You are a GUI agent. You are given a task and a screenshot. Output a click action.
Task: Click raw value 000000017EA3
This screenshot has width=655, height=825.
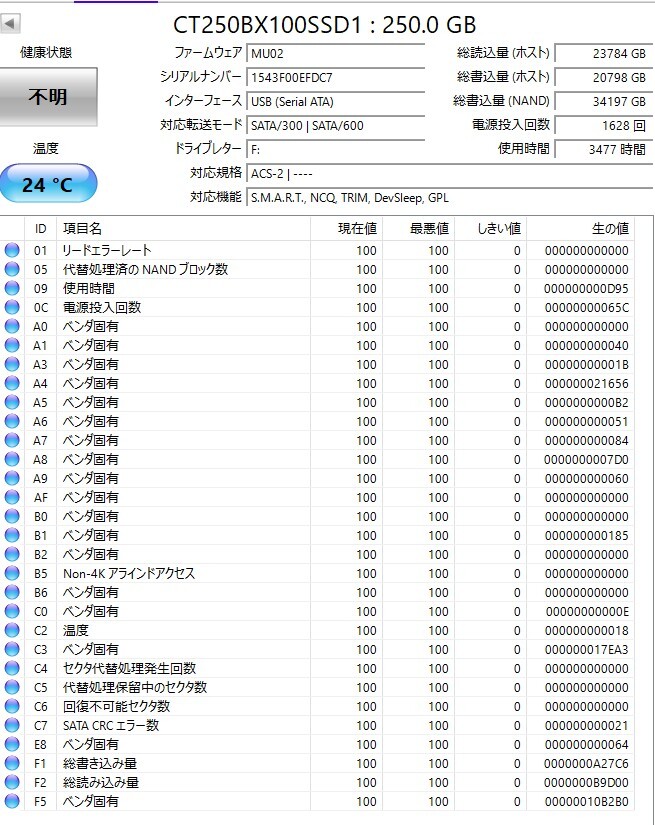point(587,650)
